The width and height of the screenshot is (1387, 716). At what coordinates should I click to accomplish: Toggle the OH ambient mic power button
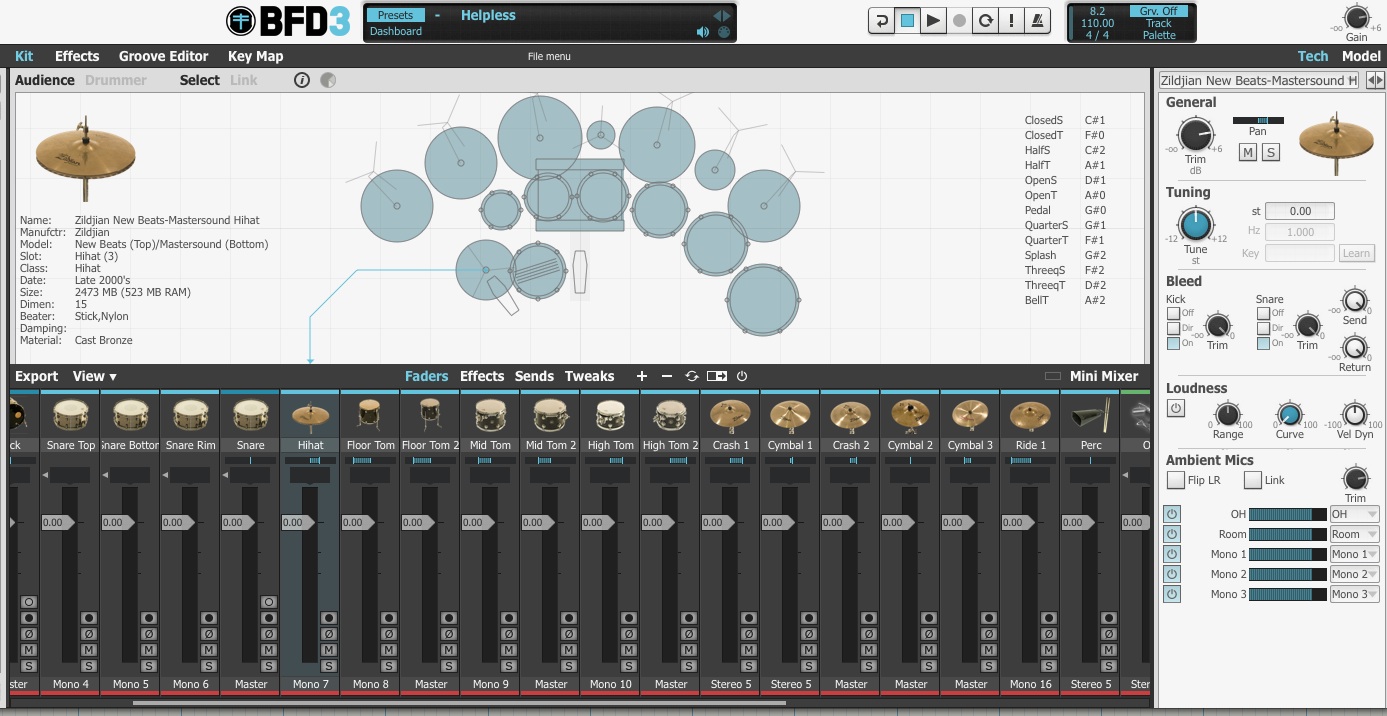pyautogui.click(x=1172, y=514)
